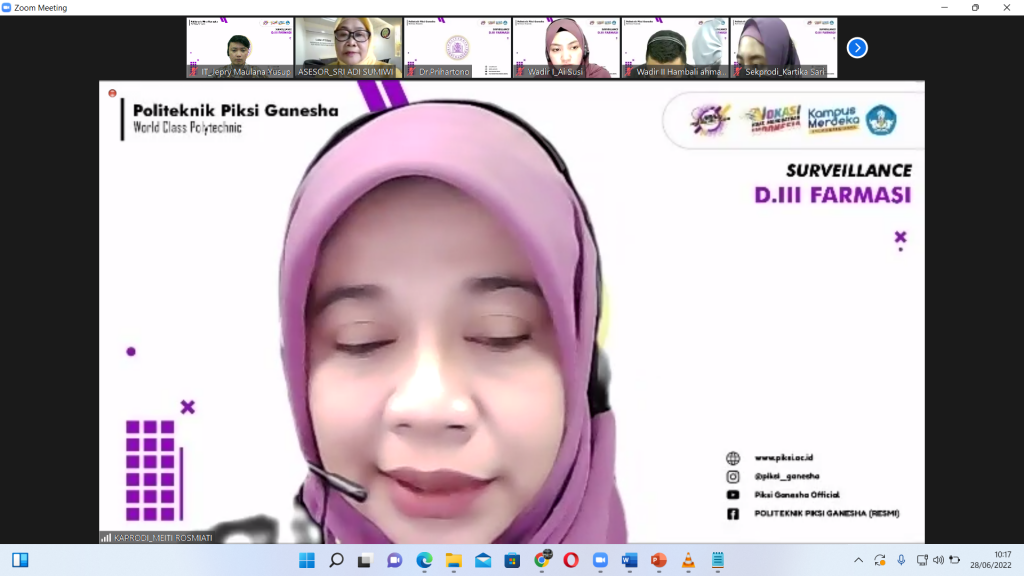This screenshot has width=1024, height=576.
Task: Restore down the Zoom Meeting window
Action: pyautogui.click(x=975, y=8)
